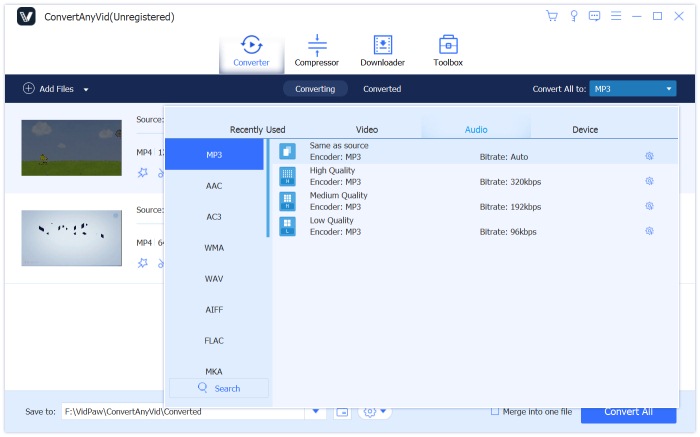Open settings gear for Same as source
Image resolution: width=700 pixels, height=437 pixels.
650,156
